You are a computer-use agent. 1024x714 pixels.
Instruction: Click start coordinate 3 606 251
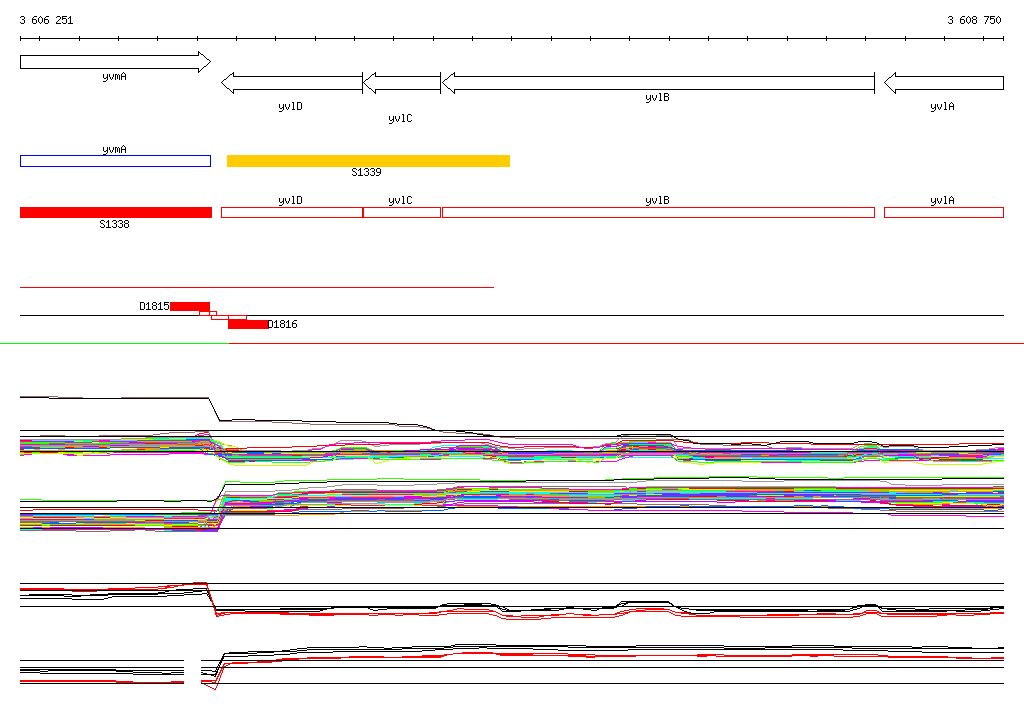[x=46, y=20]
